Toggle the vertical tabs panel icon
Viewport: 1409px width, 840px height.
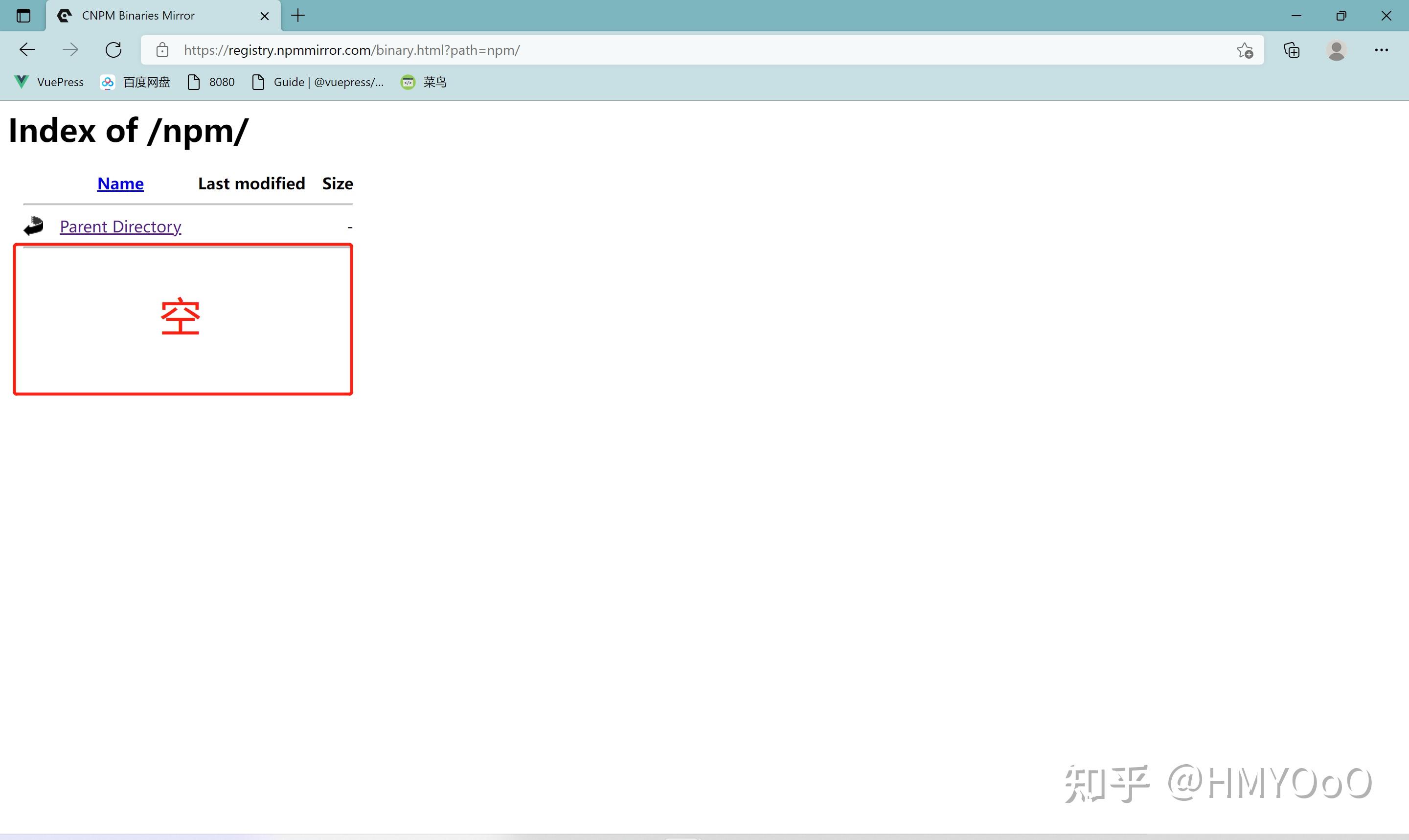click(x=23, y=15)
